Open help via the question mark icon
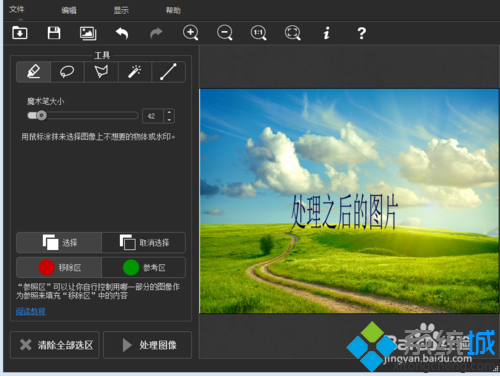Image resolution: width=500 pixels, height=376 pixels. tap(361, 33)
